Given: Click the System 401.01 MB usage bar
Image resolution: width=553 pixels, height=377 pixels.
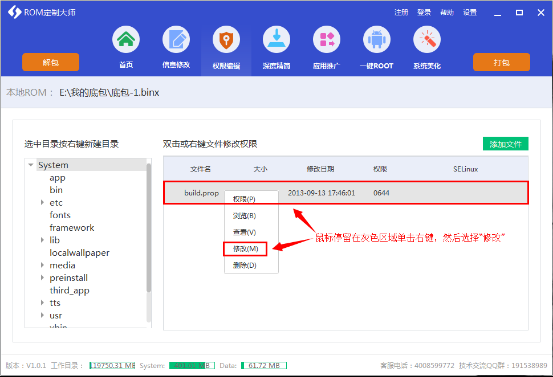Looking at the screenshot, I should (192, 365).
